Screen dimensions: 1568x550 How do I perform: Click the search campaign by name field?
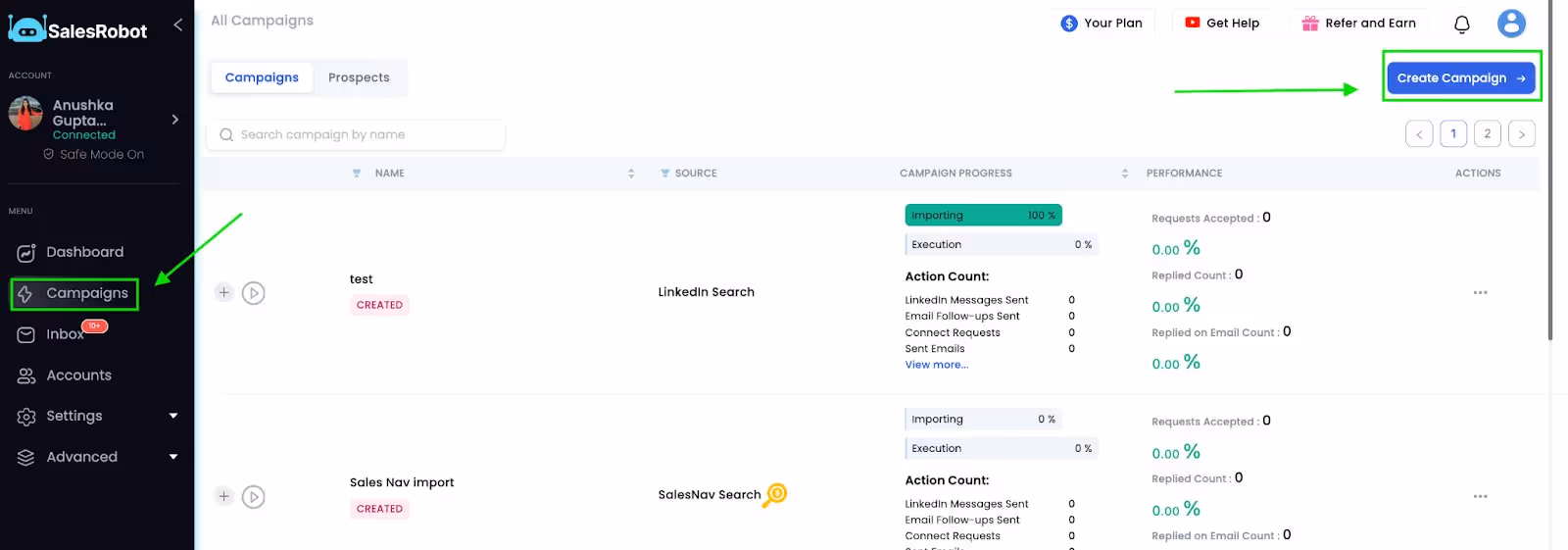point(356,135)
